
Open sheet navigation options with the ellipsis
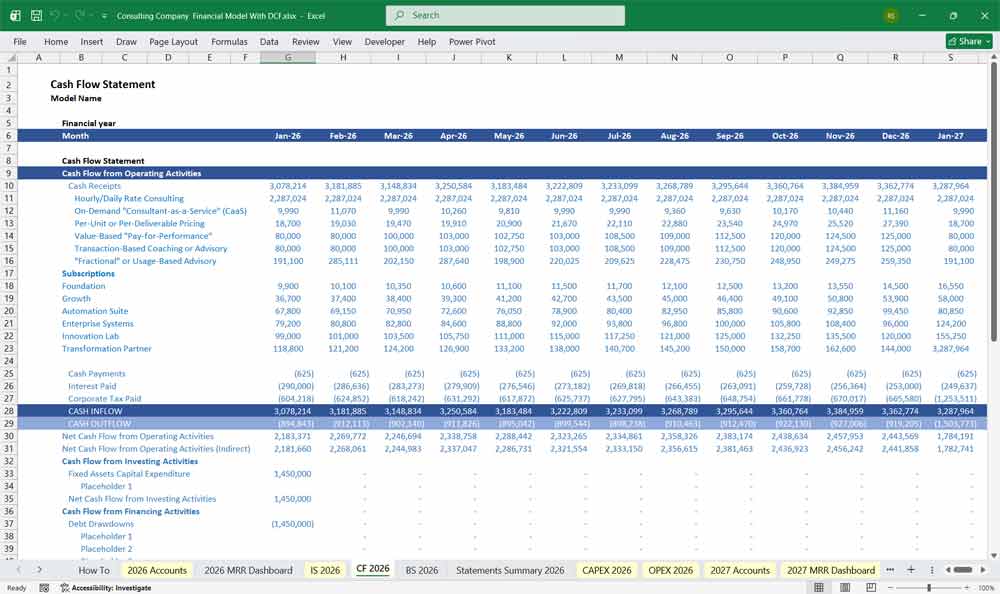coord(891,569)
